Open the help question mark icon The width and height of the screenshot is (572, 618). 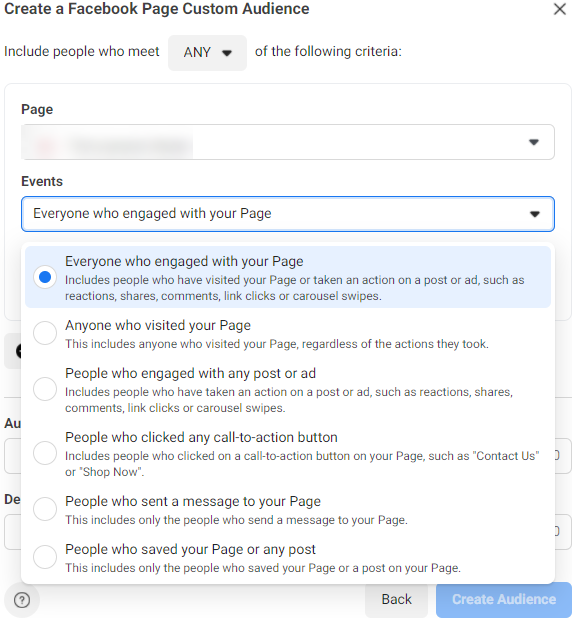click(x=22, y=600)
